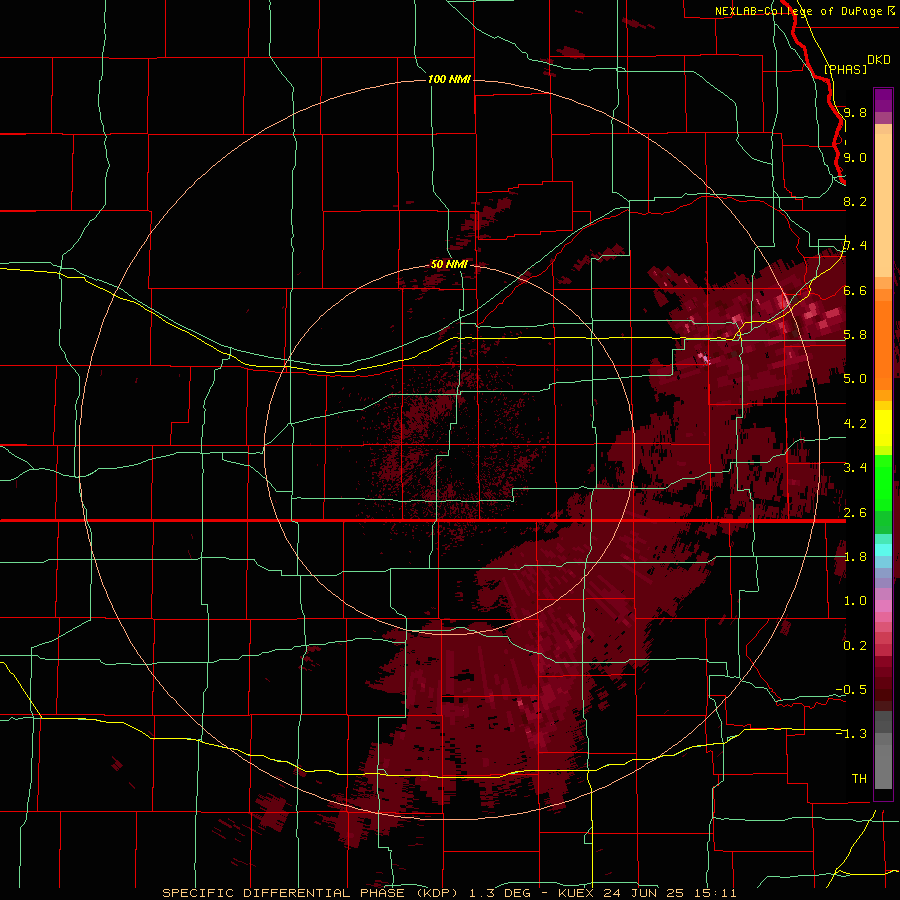Click the KUEX station identifier in caption
The image size is (900, 900).
(x=578, y=893)
